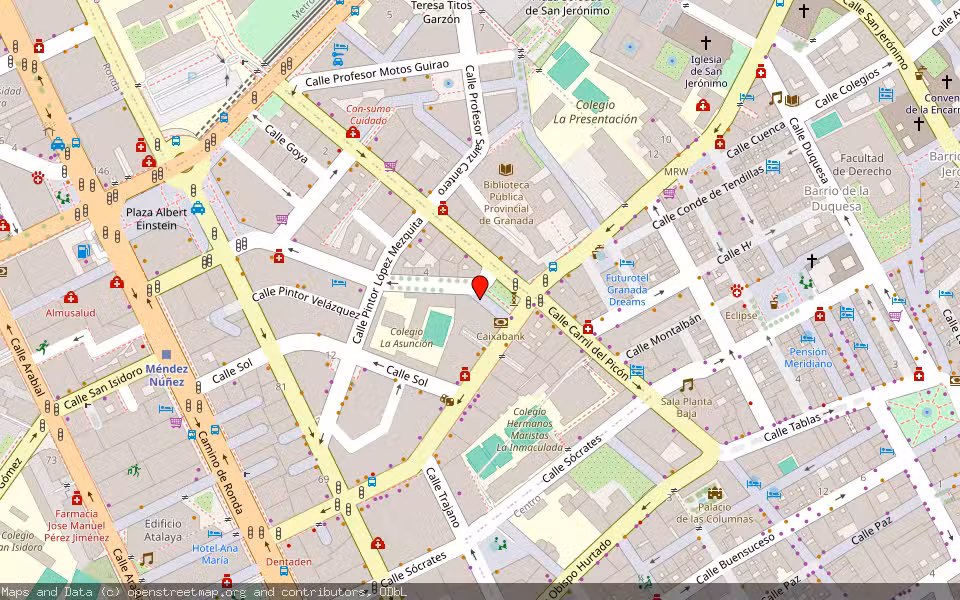The width and height of the screenshot is (960, 600).
Task: Click the Calle Pintor Velázquez street name
Action: click(306, 302)
